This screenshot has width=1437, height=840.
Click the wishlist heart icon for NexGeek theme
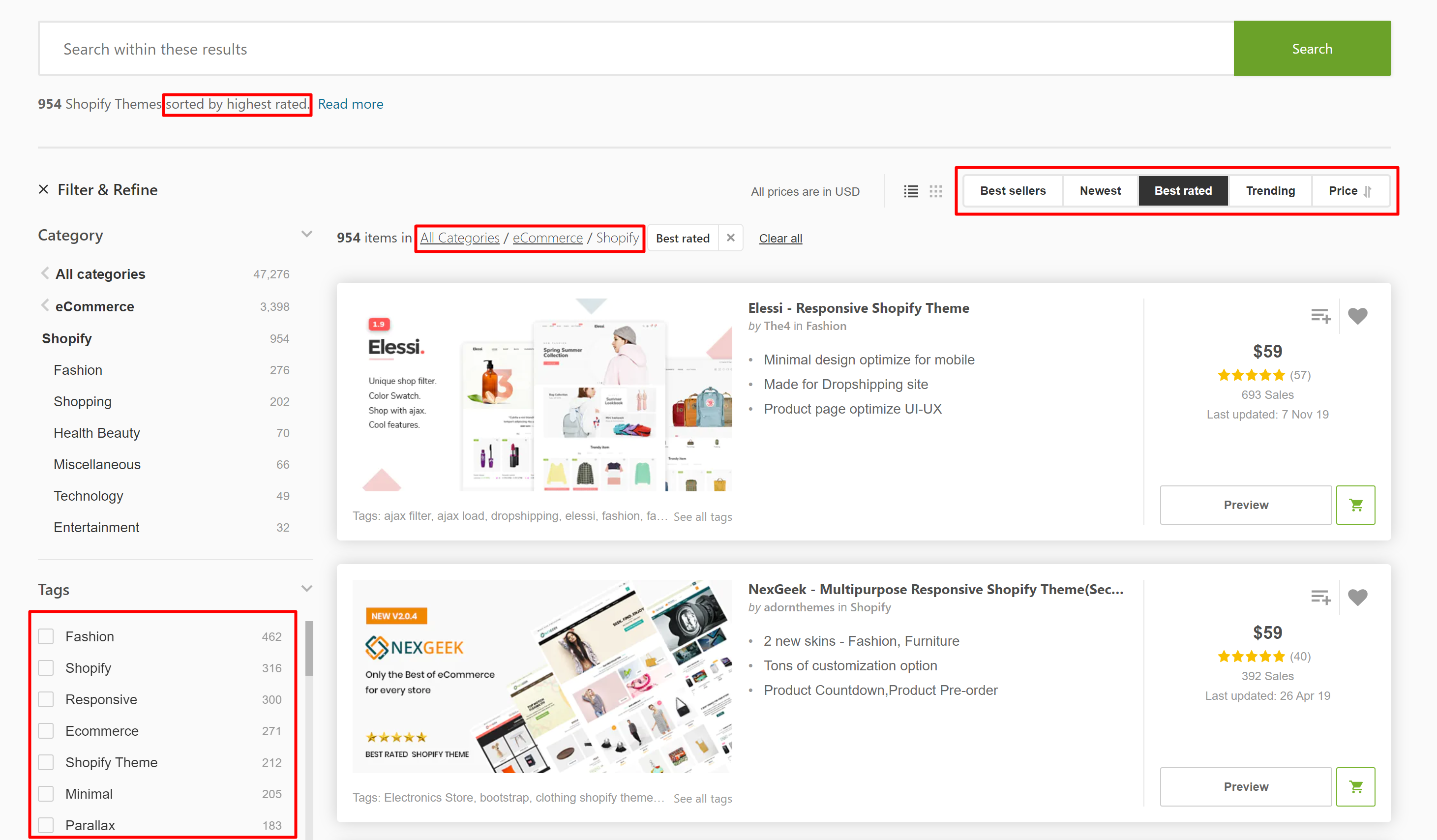1357,598
